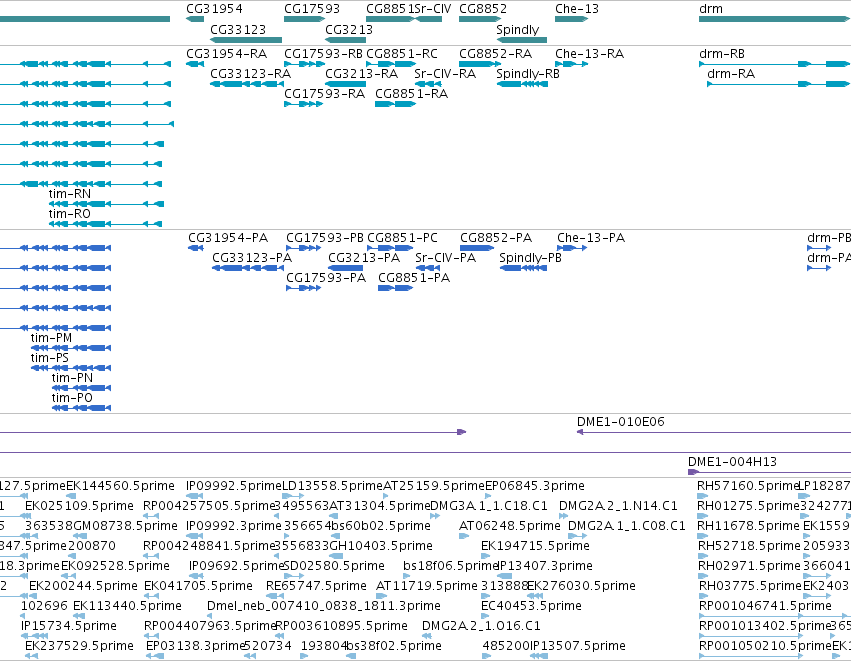This screenshot has height=661, width=851.
Task: Click the CG3213-PA protein label
Action: (x=364, y=258)
